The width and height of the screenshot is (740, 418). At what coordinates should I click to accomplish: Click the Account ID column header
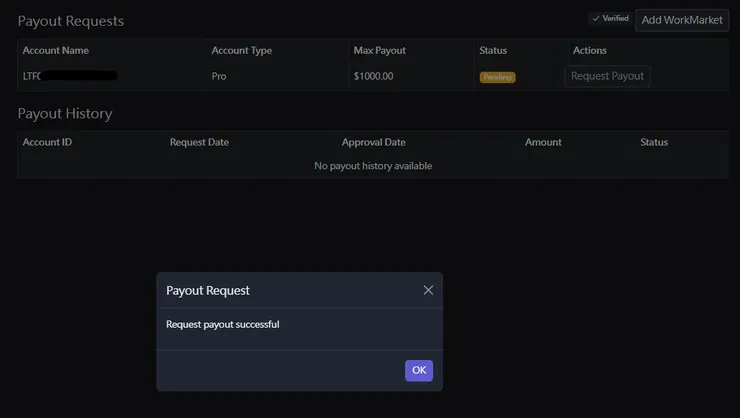(x=47, y=142)
